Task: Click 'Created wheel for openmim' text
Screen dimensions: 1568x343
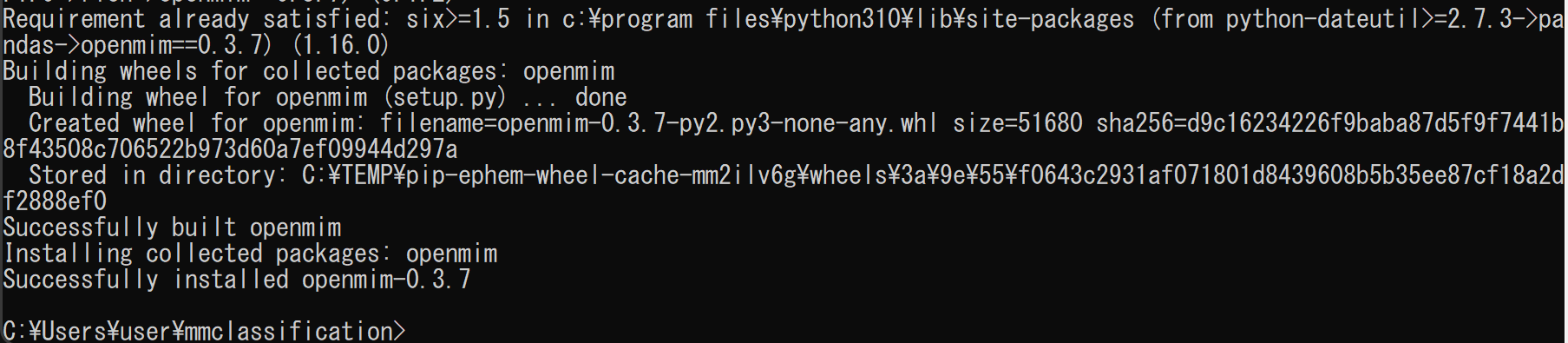Action: tap(191, 123)
